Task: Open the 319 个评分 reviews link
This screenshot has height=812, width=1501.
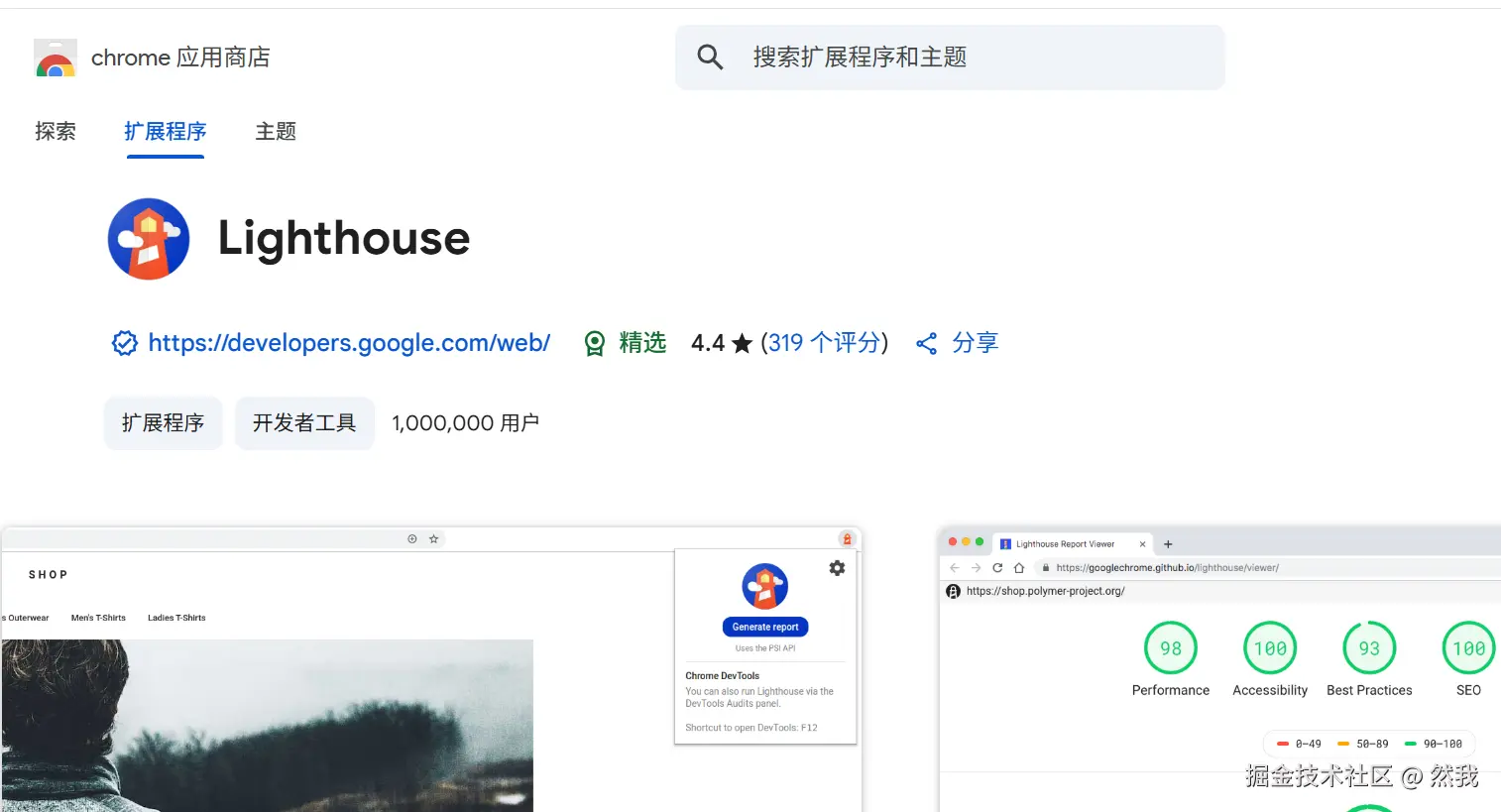Action: pos(824,343)
